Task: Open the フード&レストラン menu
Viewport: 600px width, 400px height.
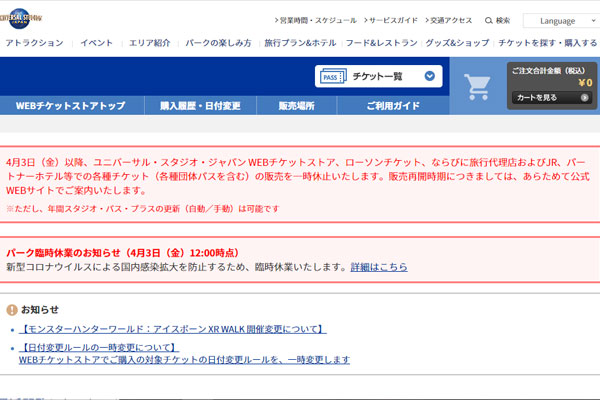Action: [x=382, y=43]
